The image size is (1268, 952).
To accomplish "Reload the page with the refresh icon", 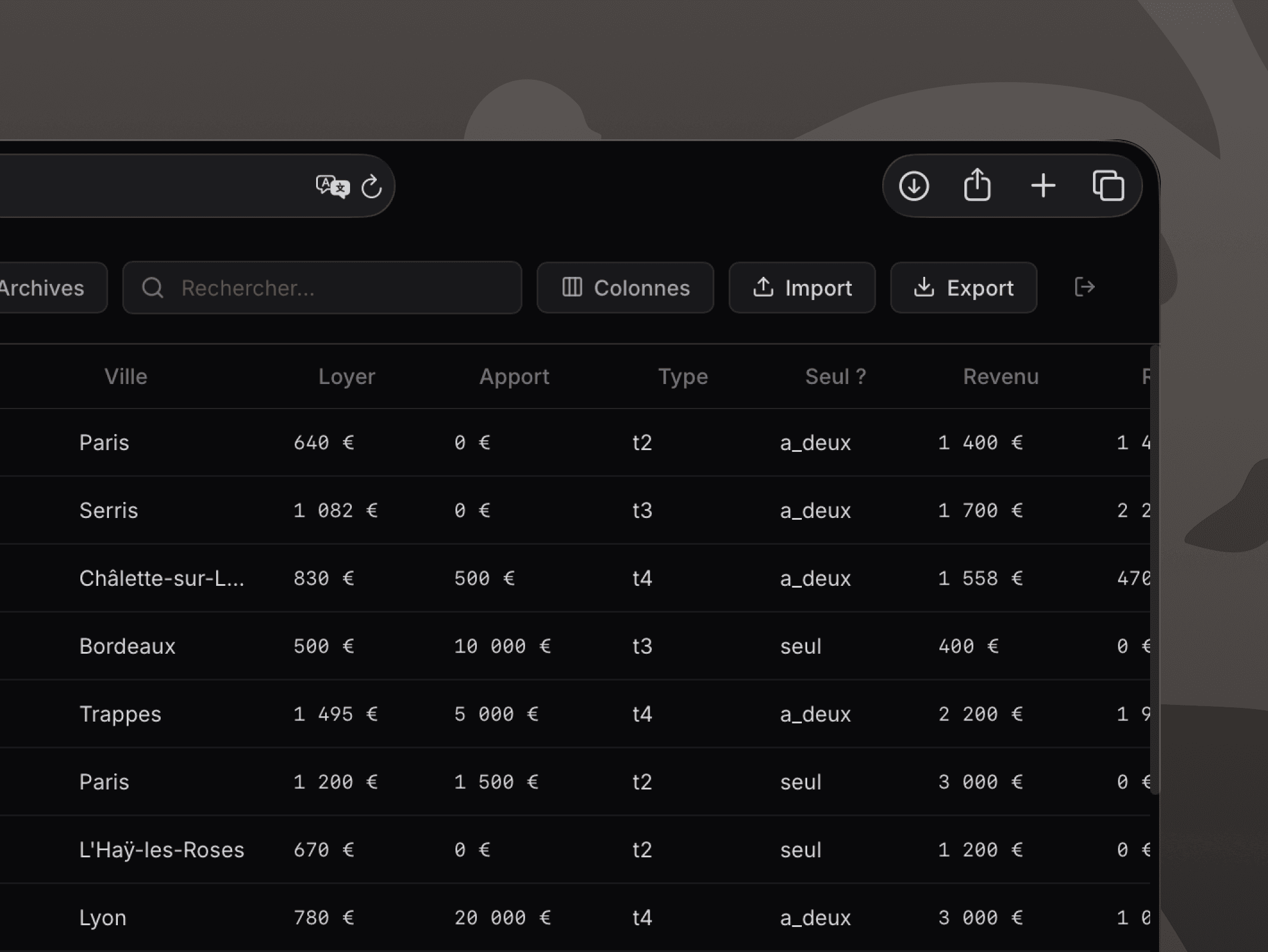I will [371, 186].
